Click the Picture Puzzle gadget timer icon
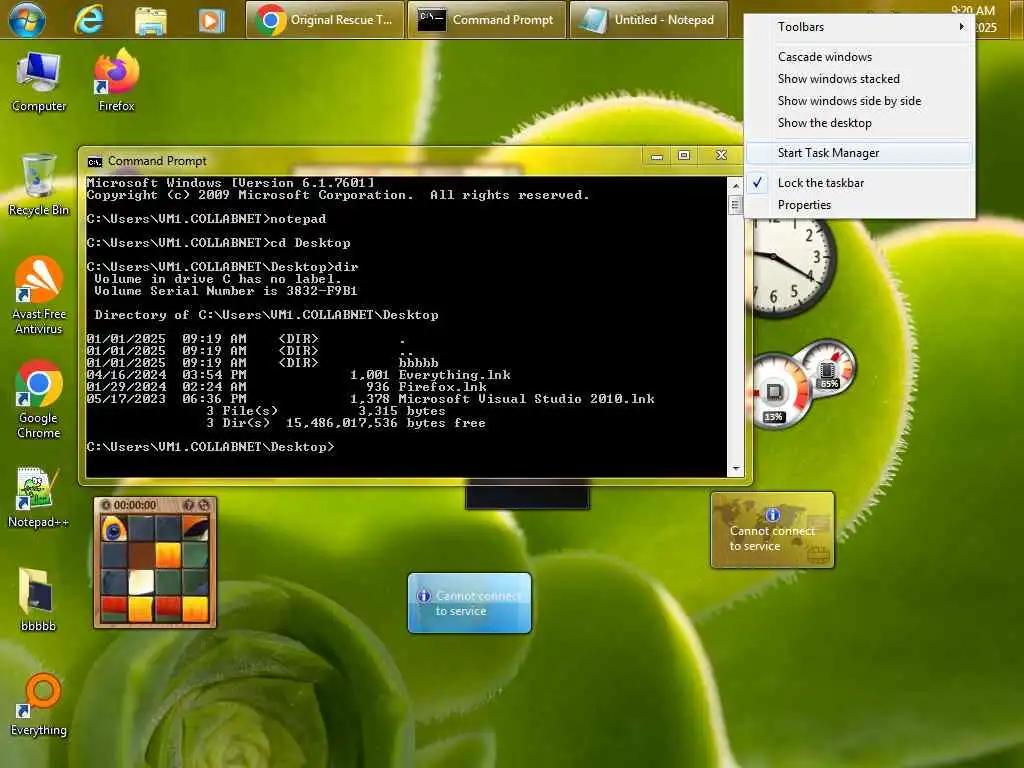Screen dimensions: 1024x768 tap(106, 505)
